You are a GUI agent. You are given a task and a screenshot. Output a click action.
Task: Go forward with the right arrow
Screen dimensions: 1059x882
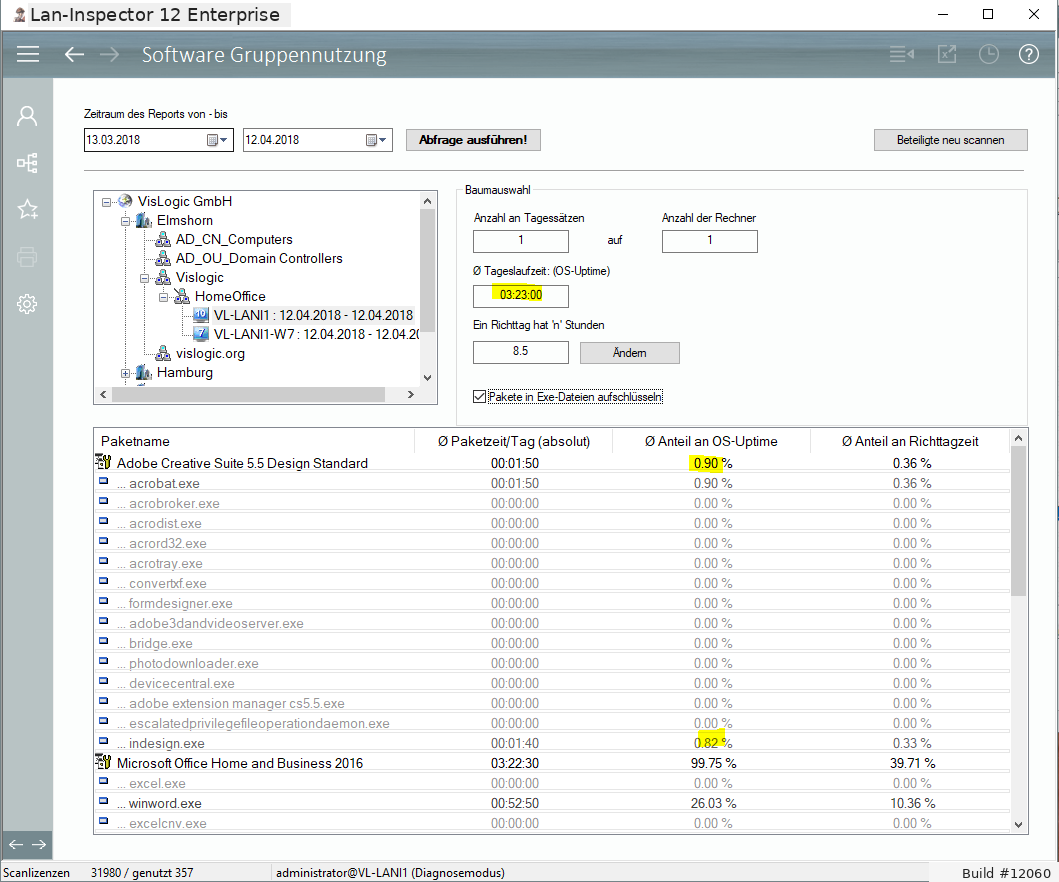click(x=109, y=54)
